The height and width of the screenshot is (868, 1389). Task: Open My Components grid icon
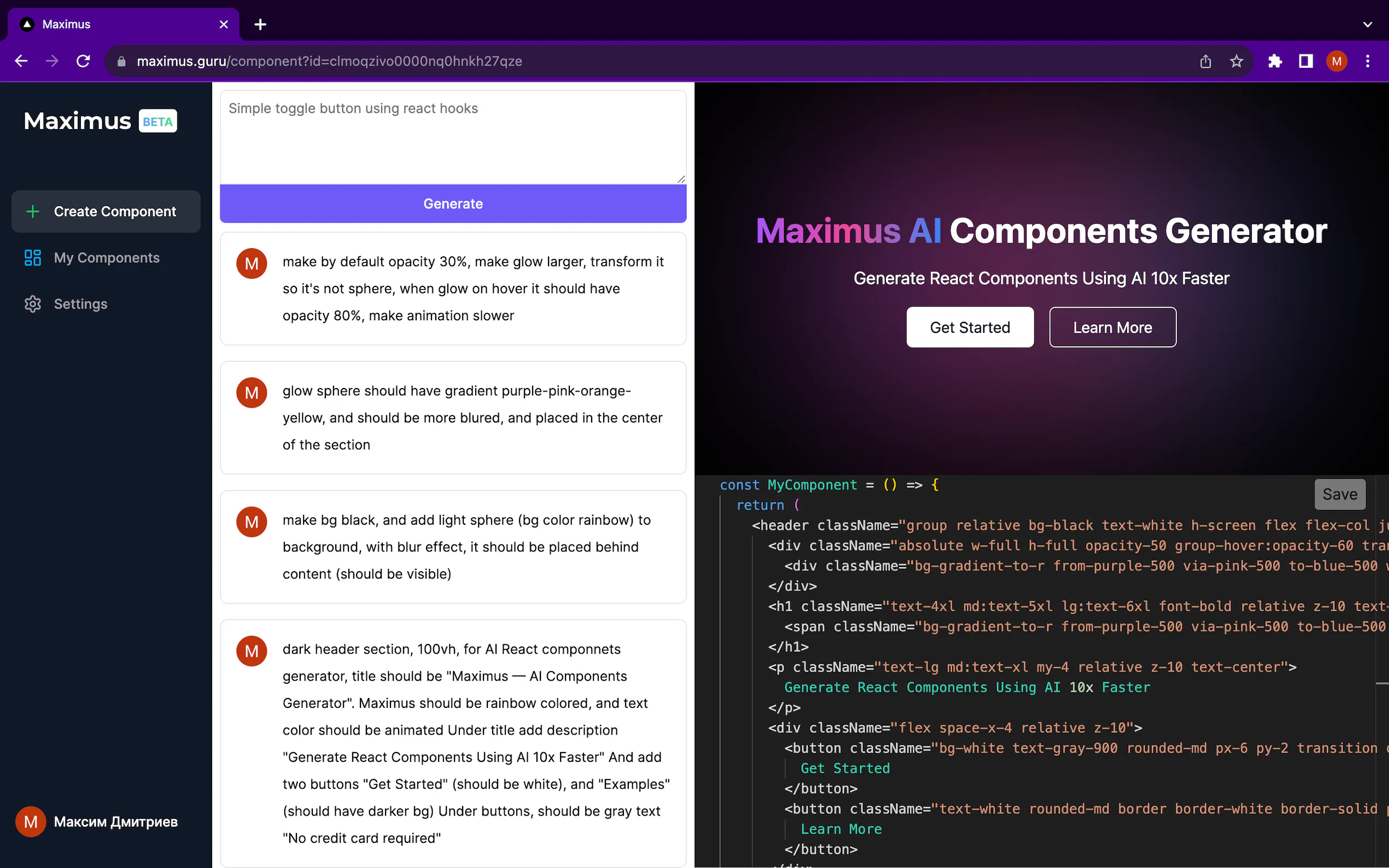click(33, 258)
